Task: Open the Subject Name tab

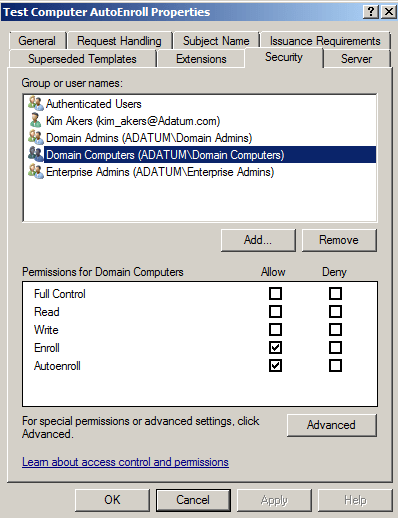Action: coord(216,41)
